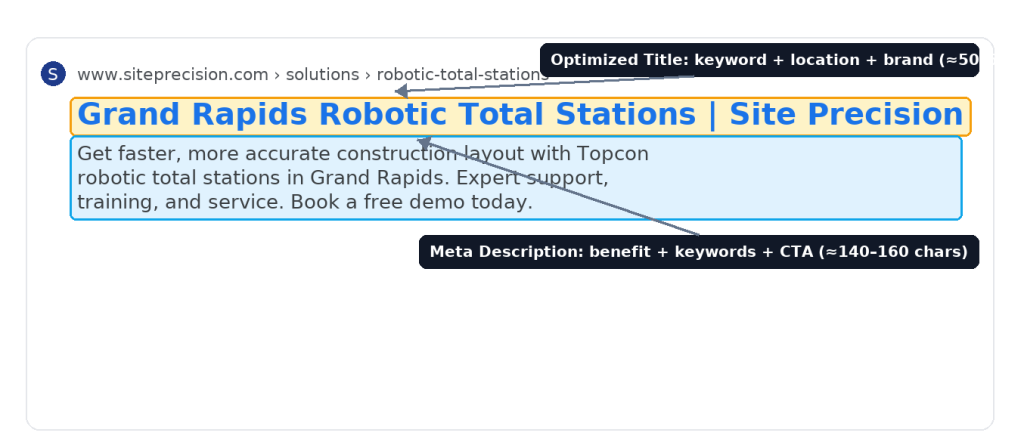The image size is (1024, 442).
Task: Click the description line starting robotic total stations
Action: (x=342, y=178)
